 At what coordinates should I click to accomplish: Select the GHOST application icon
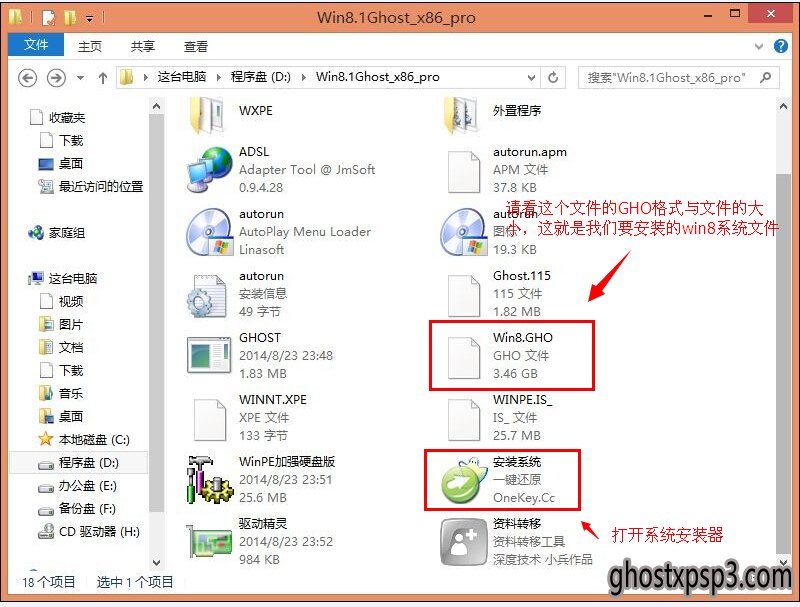click(209, 356)
